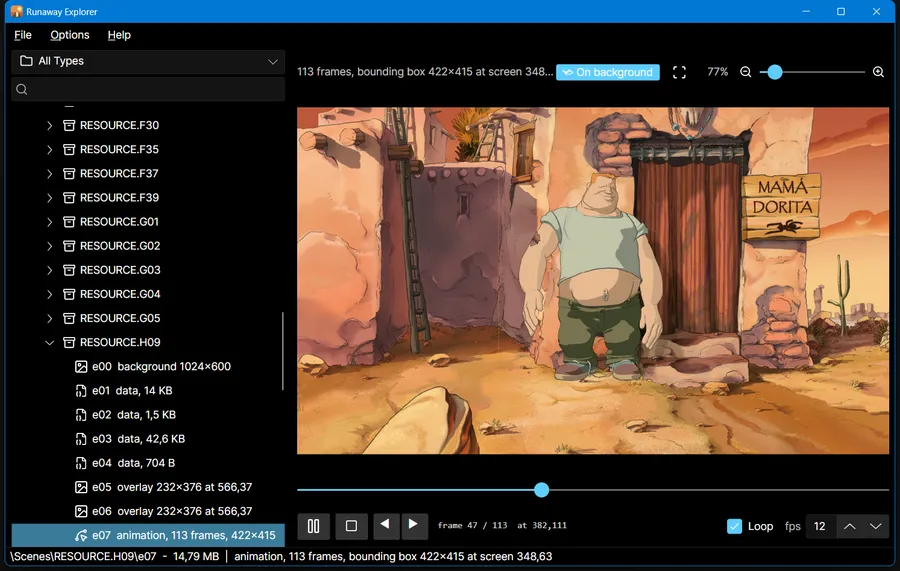This screenshot has width=900, height=571.
Task: Open the Help menu
Action: 119,35
